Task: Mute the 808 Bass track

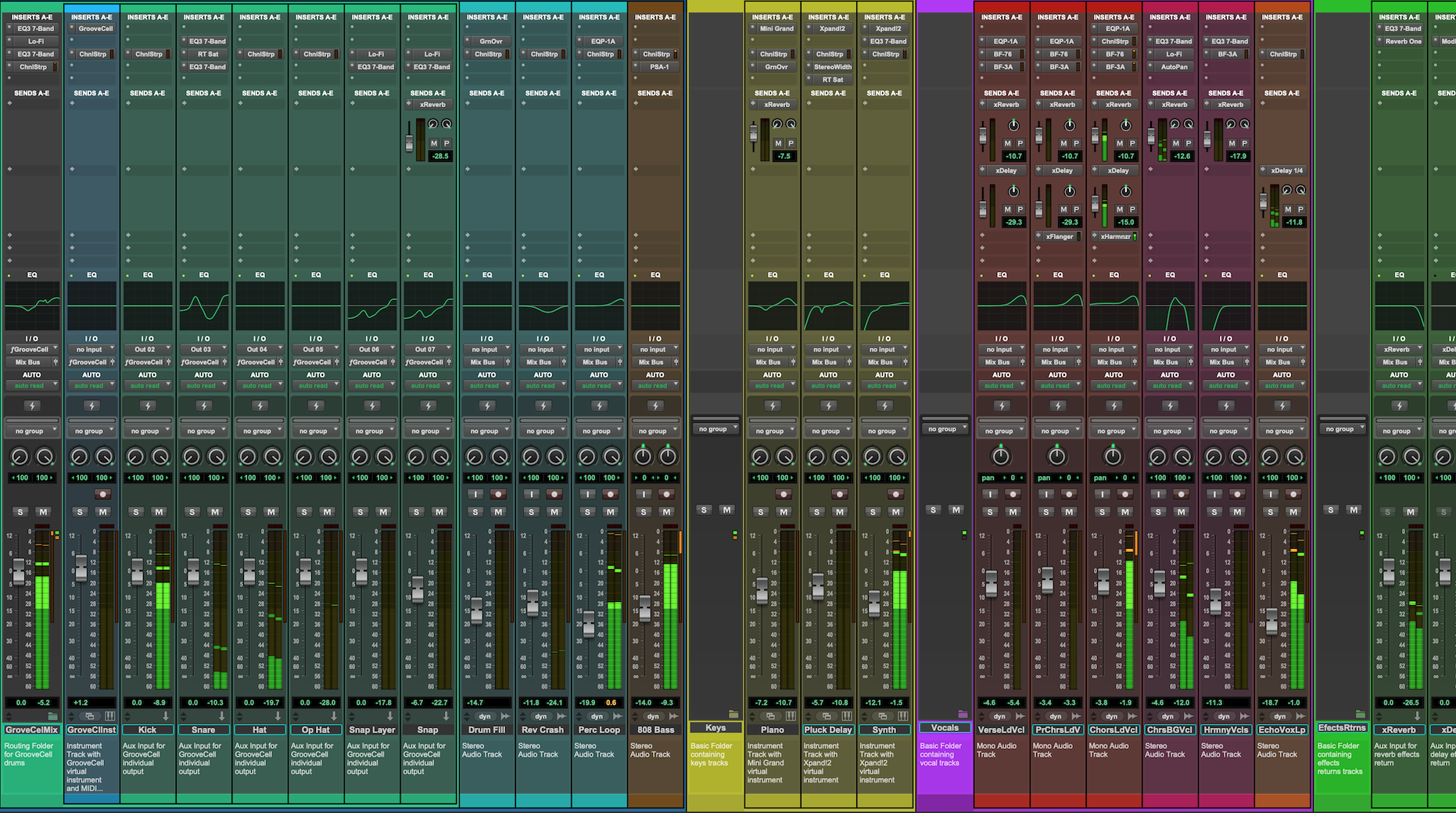Action: [666, 512]
